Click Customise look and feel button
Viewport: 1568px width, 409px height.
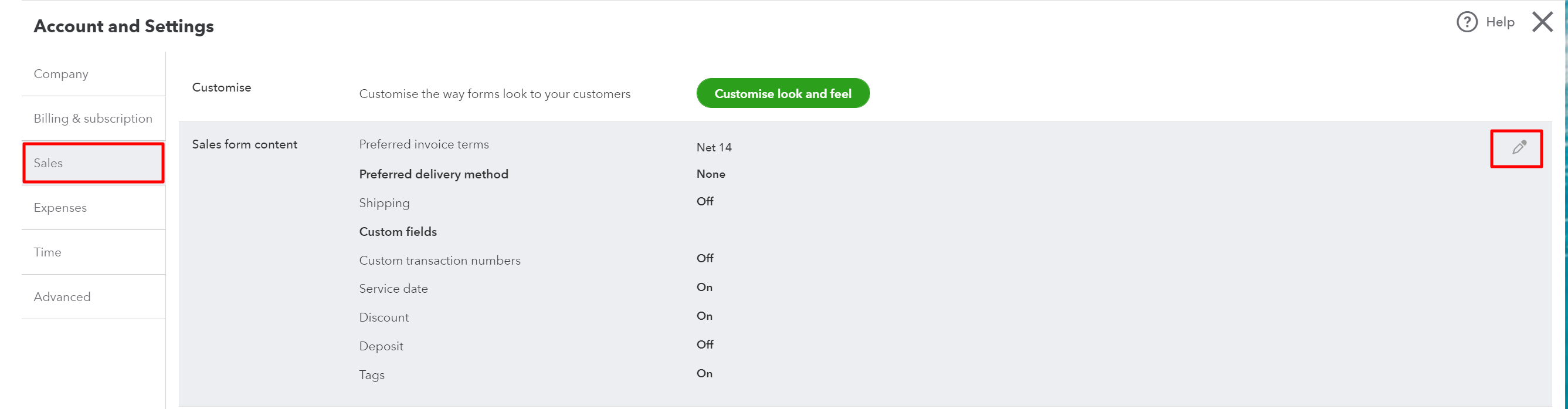pos(783,93)
